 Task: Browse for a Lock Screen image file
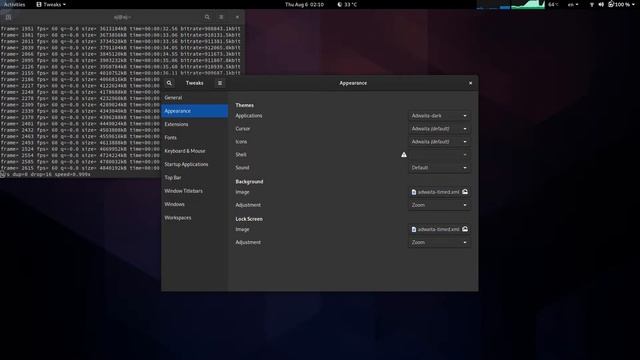(465, 229)
